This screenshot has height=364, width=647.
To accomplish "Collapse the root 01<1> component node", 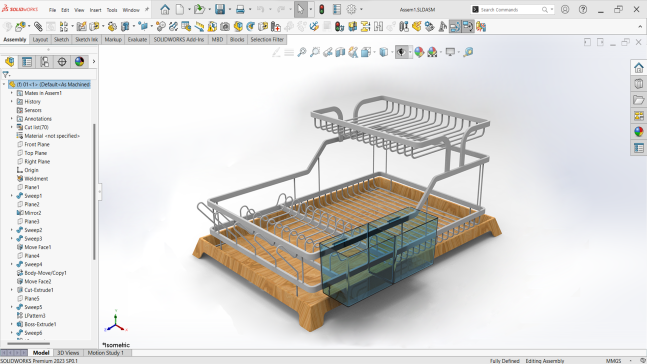I will [x=4, y=84].
